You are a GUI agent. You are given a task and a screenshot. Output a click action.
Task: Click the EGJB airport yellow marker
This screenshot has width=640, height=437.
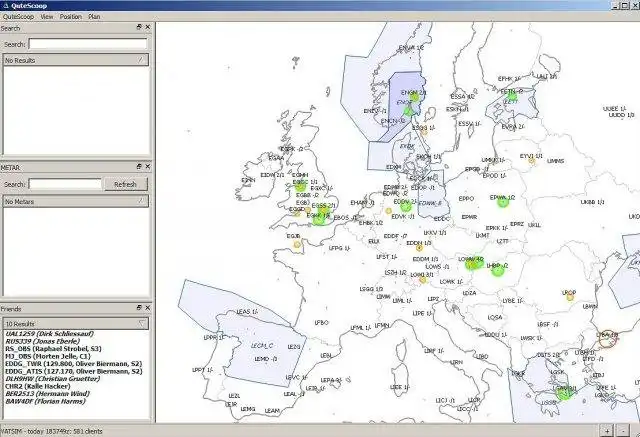coord(297,244)
